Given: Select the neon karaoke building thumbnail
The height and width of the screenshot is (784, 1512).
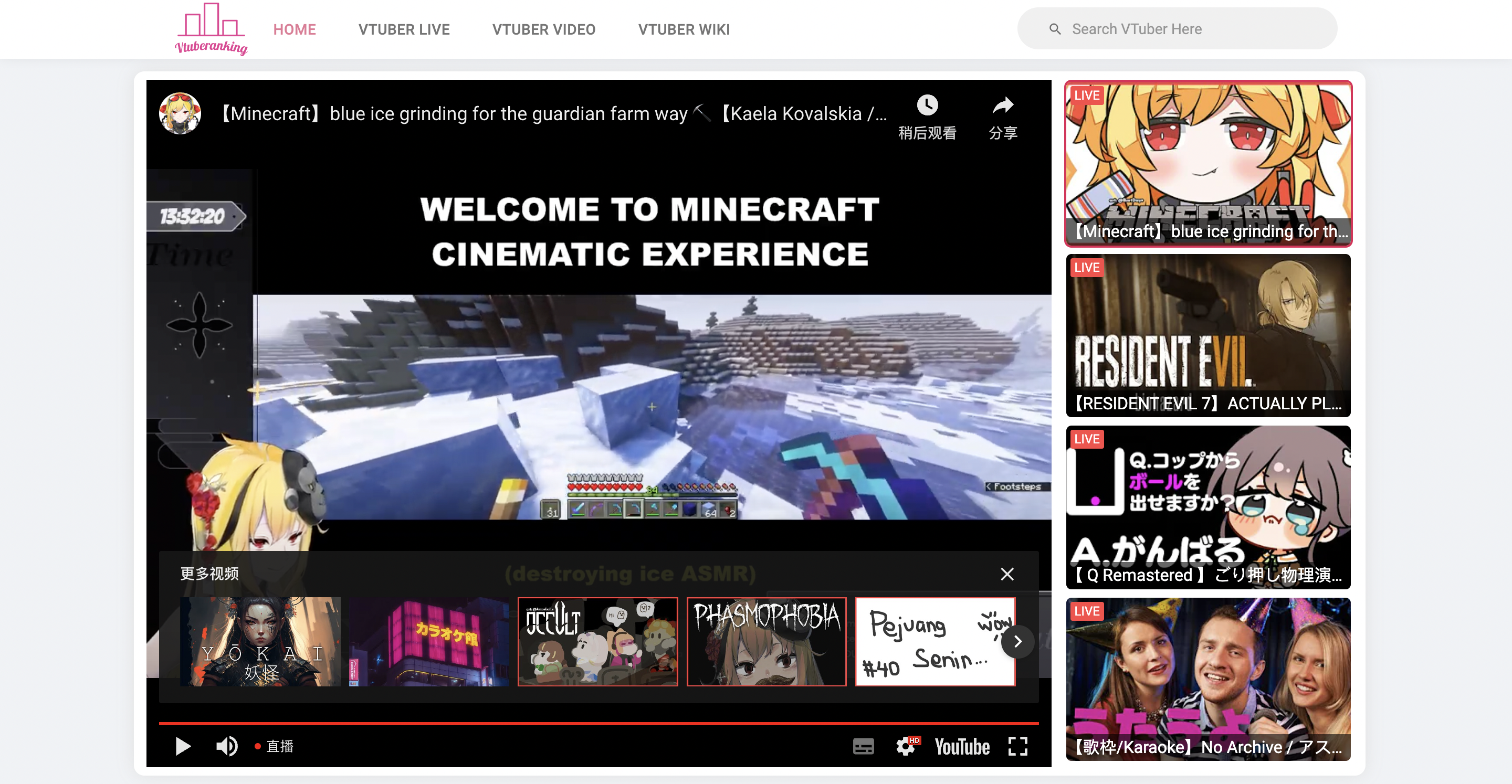Looking at the screenshot, I should tap(429, 641).
